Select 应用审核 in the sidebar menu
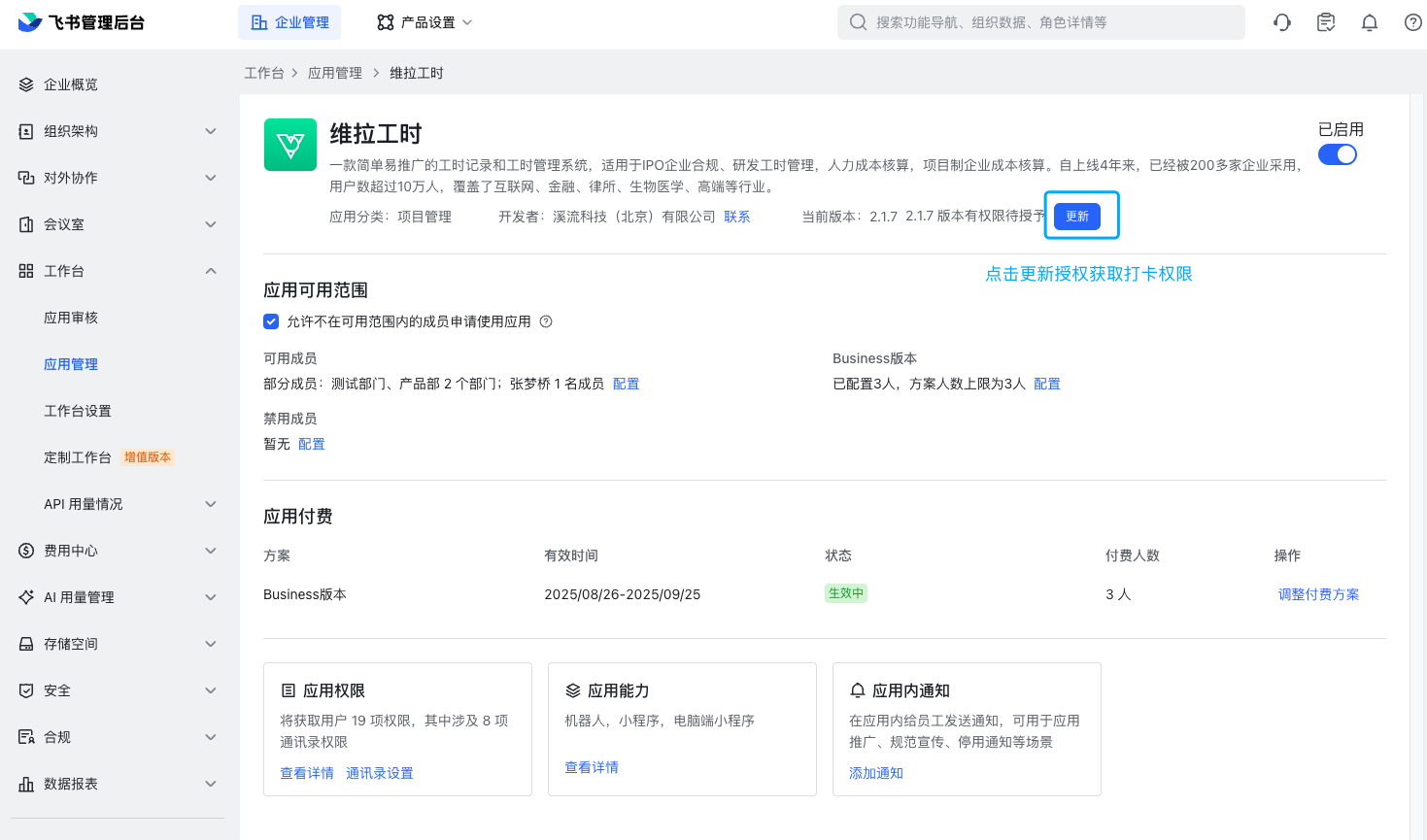This screenshot has width=1427, height=840. tap(70, 317)
